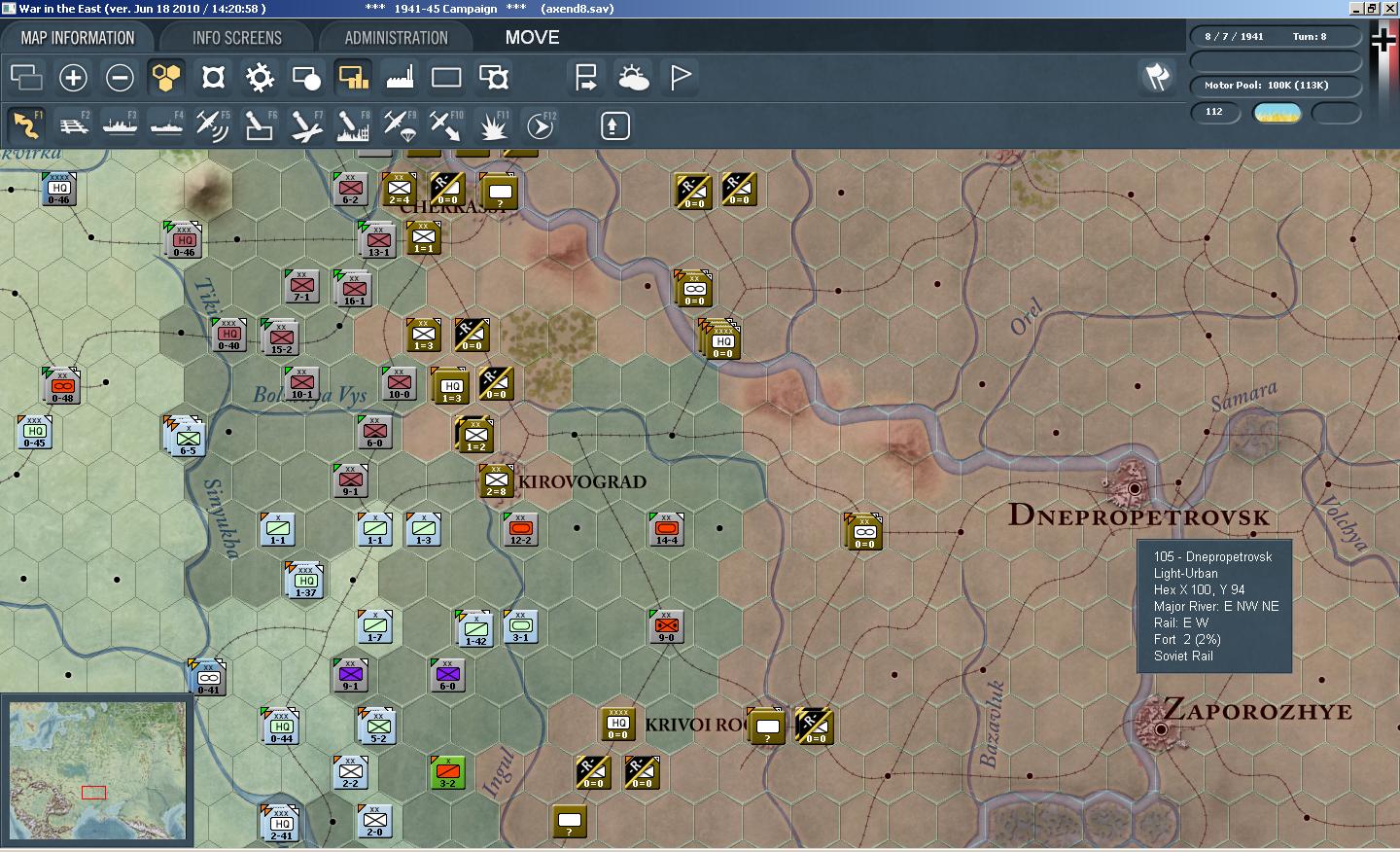This screenshot has height=852, width=1400.
Task: Click the minimap overview thumbnail
Action: (97, 770)
